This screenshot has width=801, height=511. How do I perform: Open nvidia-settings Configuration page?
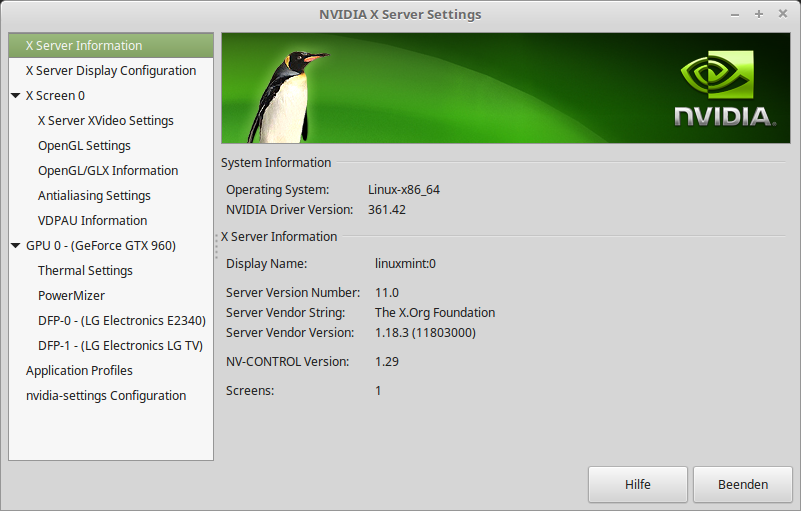(x=106, y=396)
